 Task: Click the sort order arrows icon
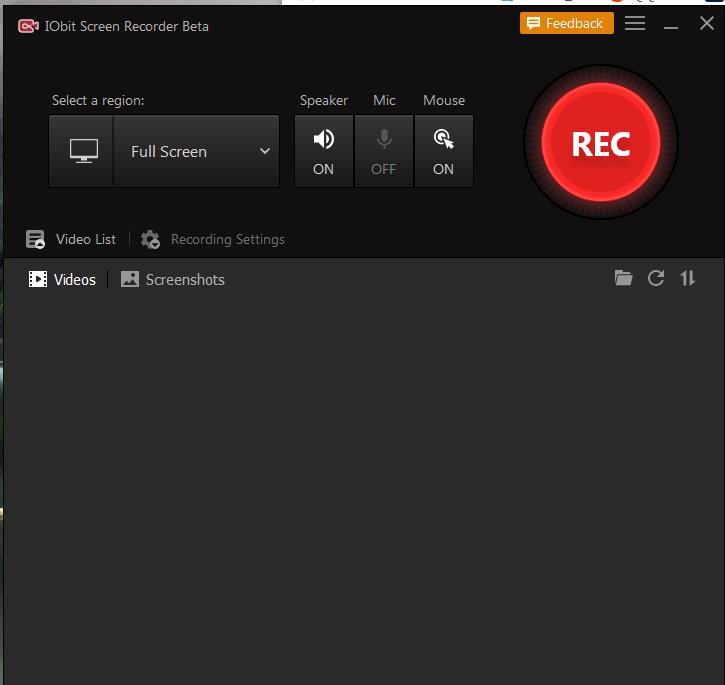pyautogui.click(x=688, y=278)
